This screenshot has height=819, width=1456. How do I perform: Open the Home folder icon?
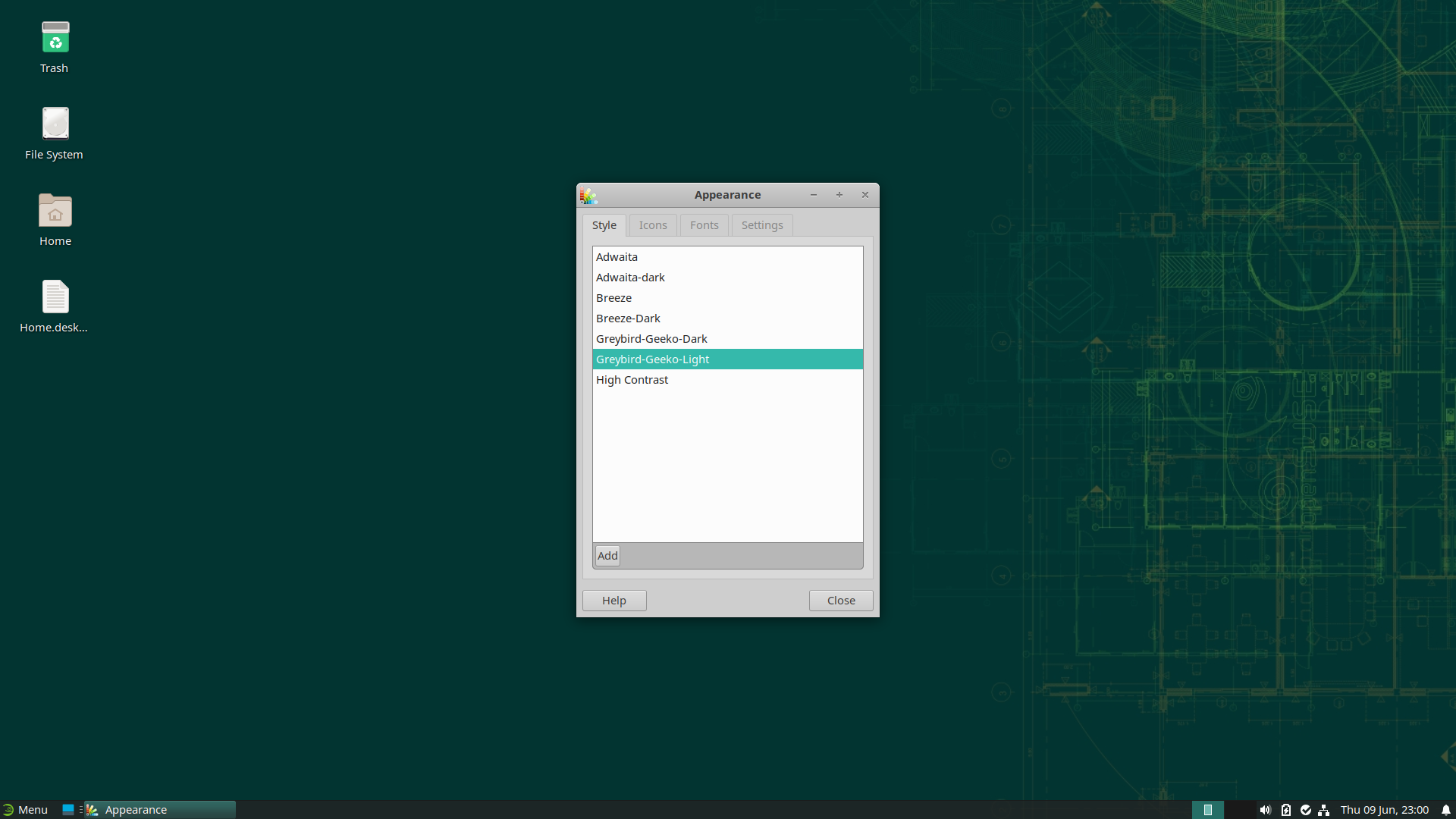coord(55,211)
